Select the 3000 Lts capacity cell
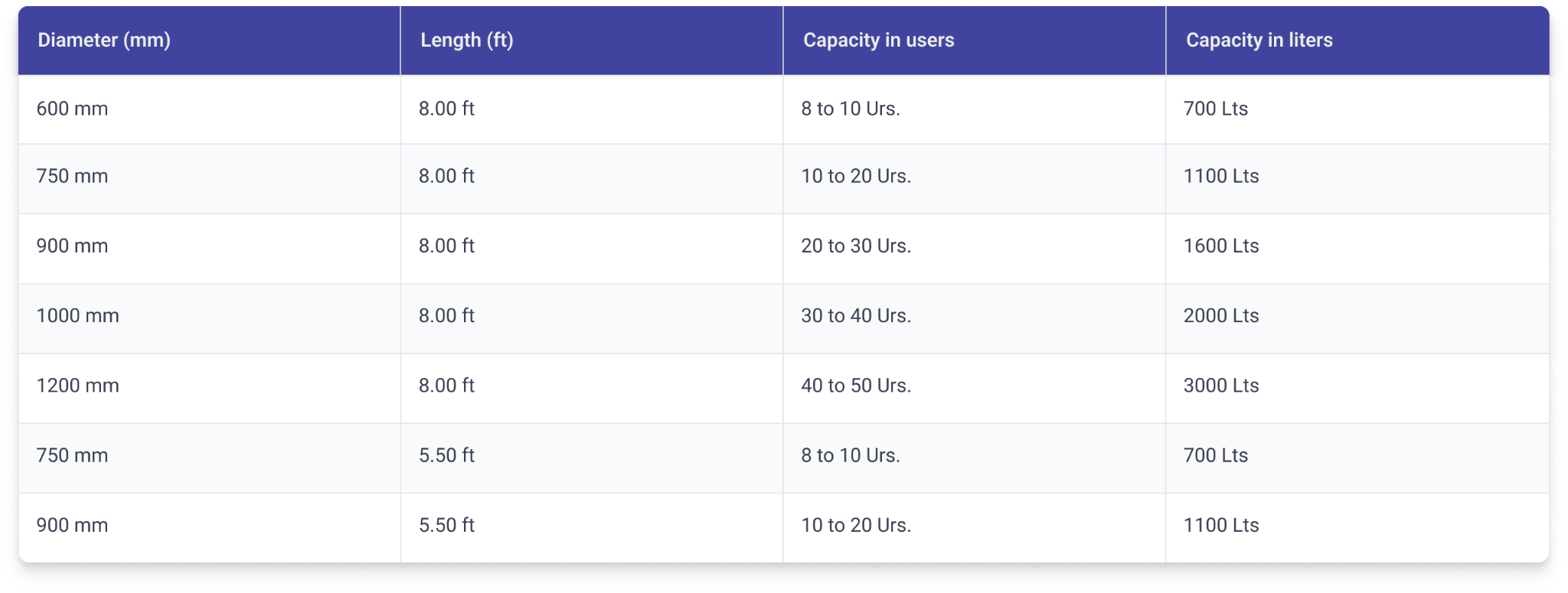 pyautogui.click(x=1220, y=386)
